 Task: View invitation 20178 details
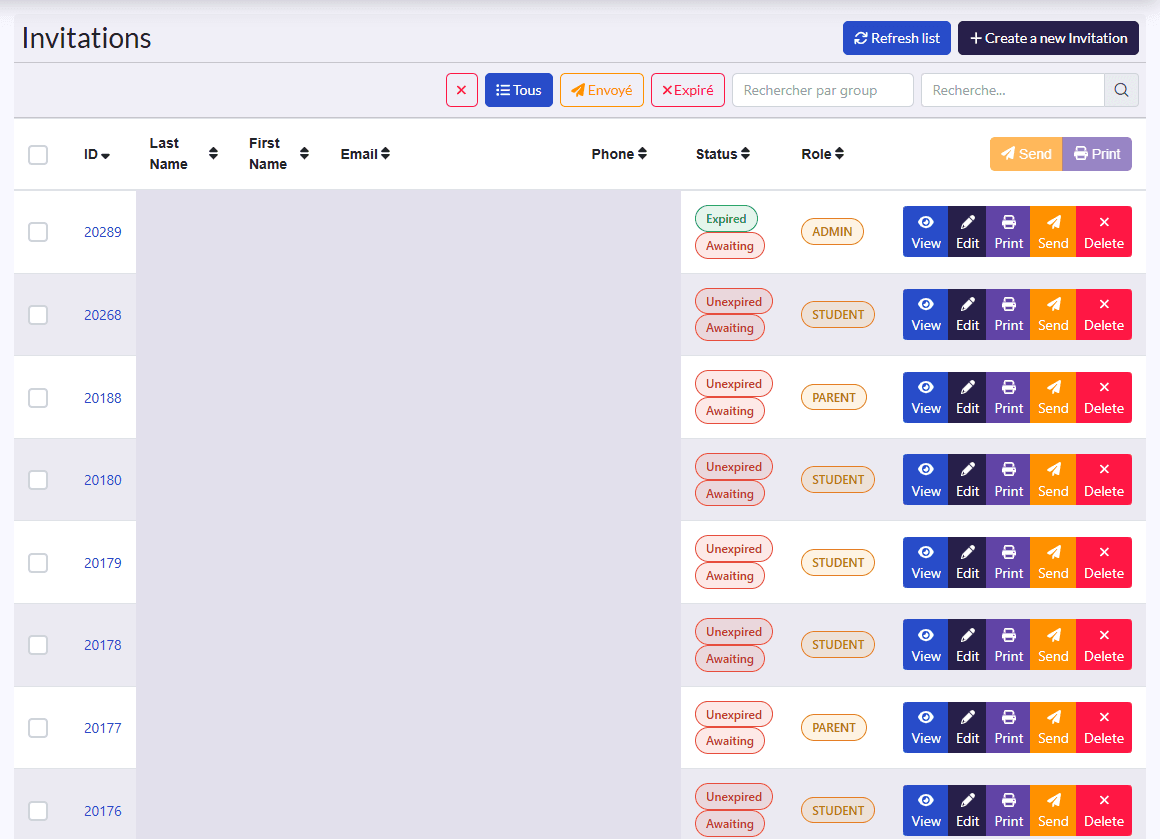(x=925, y=644)
